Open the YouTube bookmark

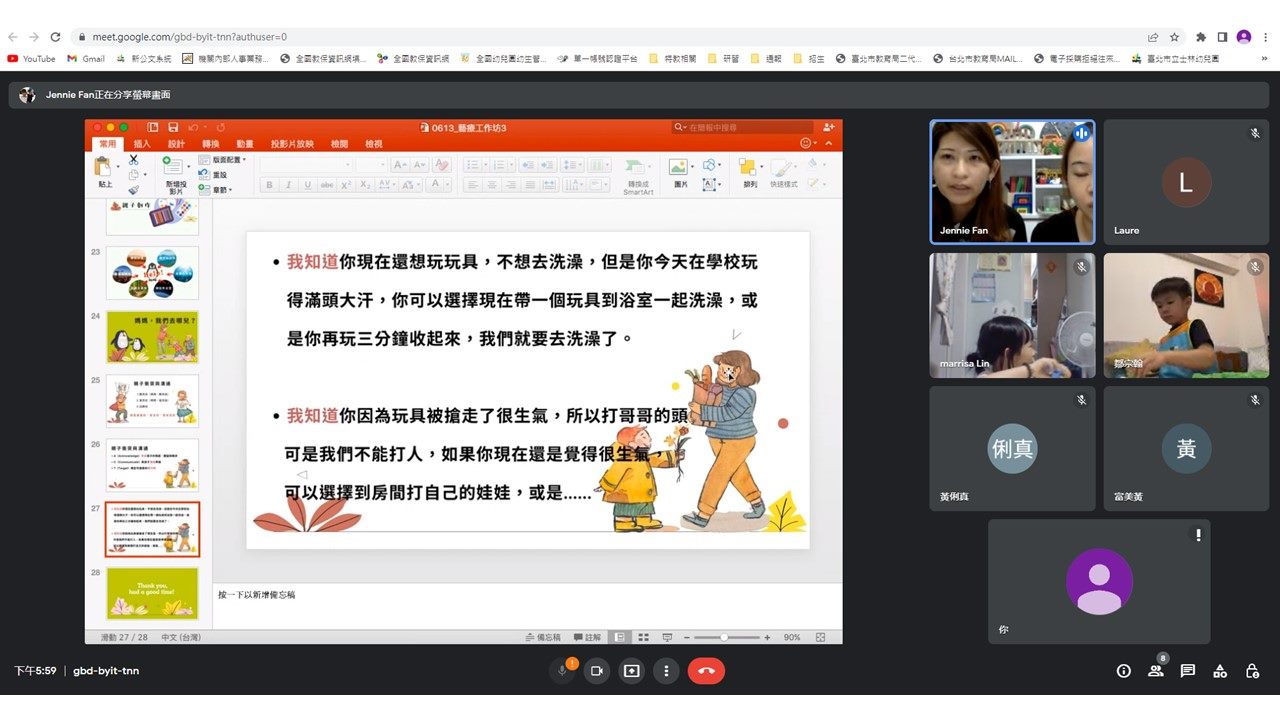[31, 59]
